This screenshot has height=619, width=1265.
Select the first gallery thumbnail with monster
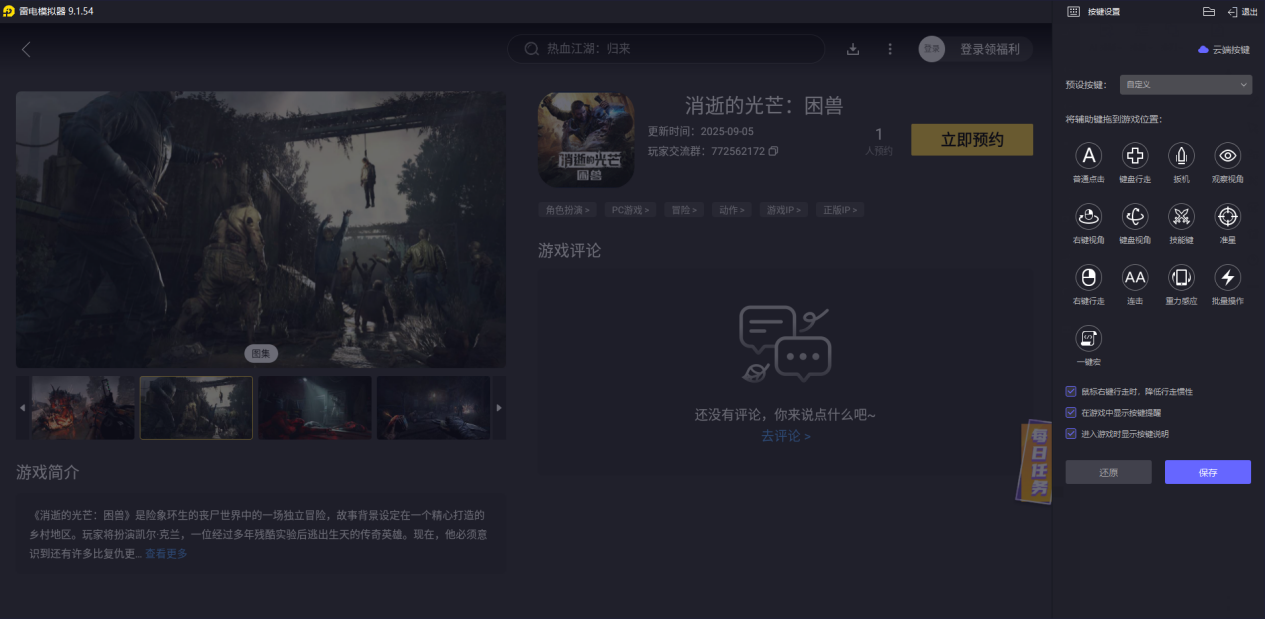(x=83, y=408)
